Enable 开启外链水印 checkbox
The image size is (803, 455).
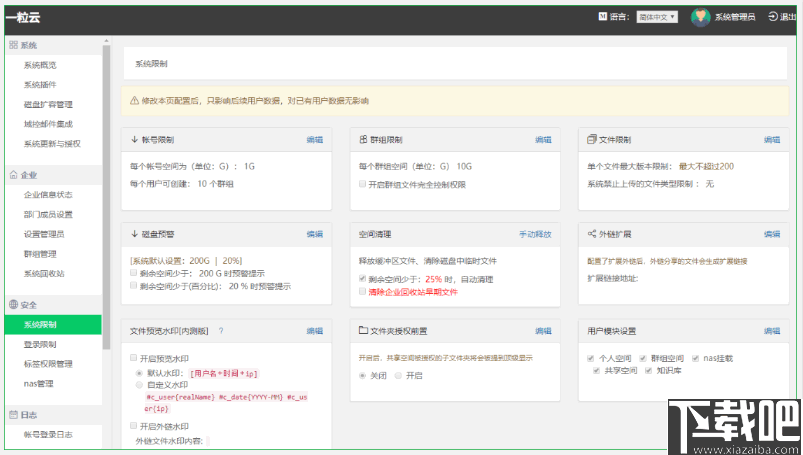[134, 426]
